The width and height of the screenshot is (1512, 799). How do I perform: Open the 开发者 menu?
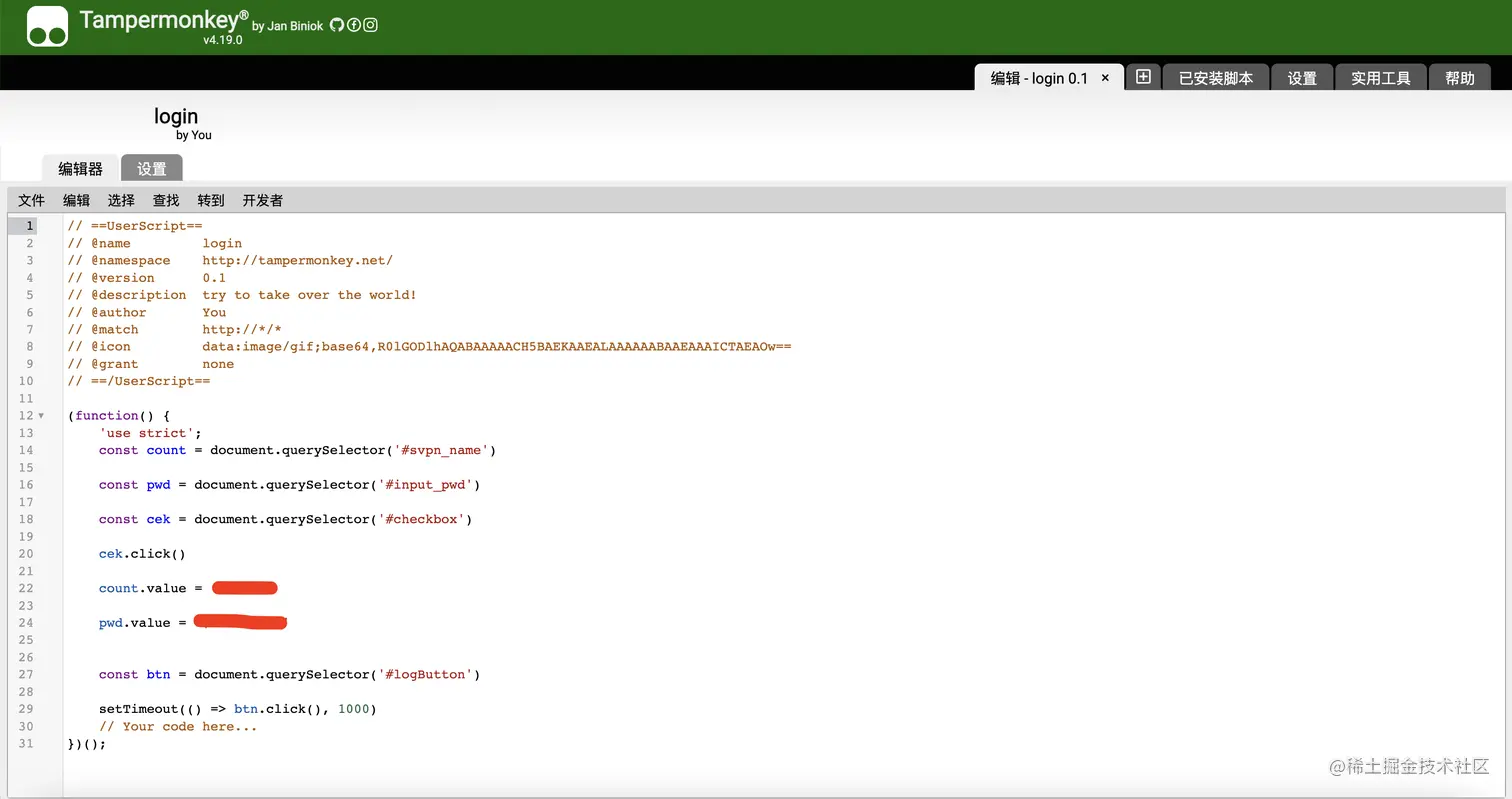coord(263,200)
